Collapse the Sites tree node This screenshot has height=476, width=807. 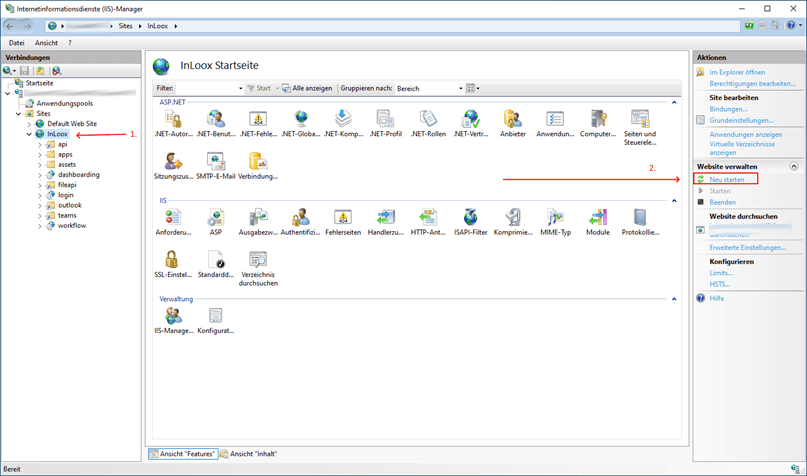(x=19, y=114)
